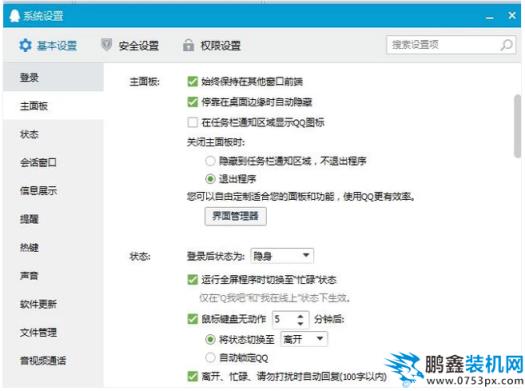The image size is (525, 391).
Task: Open 会话窗口 settings in sidebar
Action: pyautogui.click(x=54, y=162)
